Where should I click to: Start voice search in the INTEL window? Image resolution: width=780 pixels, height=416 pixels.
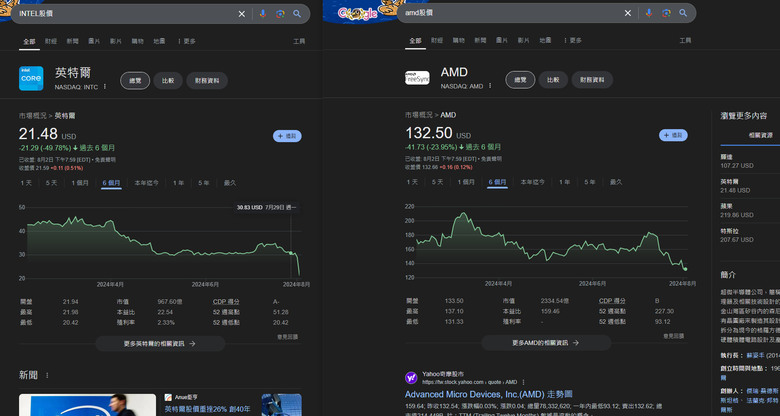click(x=263, y=14)
